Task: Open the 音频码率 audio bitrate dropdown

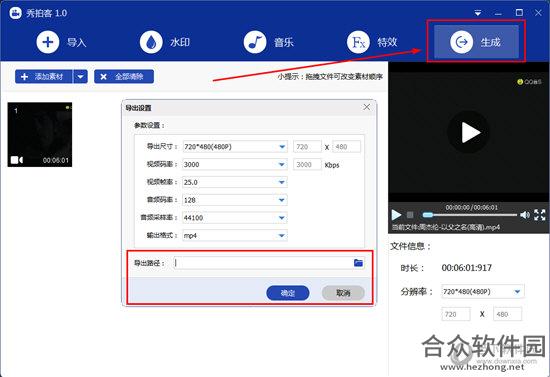Action: tap(235, 200)
